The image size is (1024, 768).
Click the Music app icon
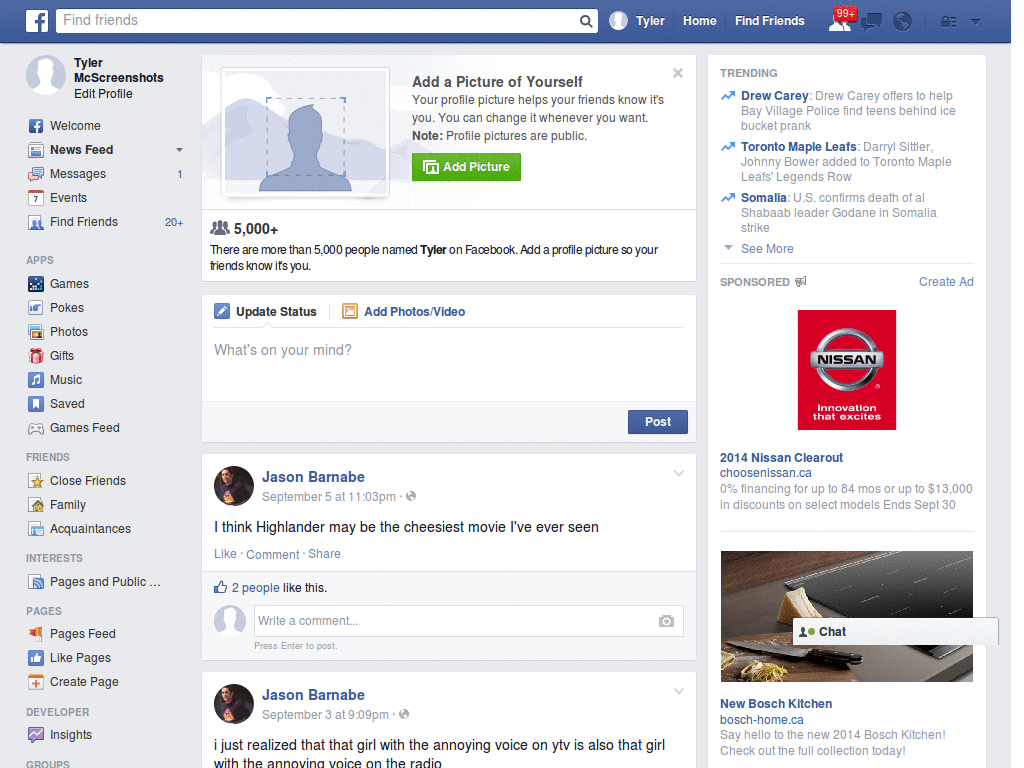(x=36, y=380)
